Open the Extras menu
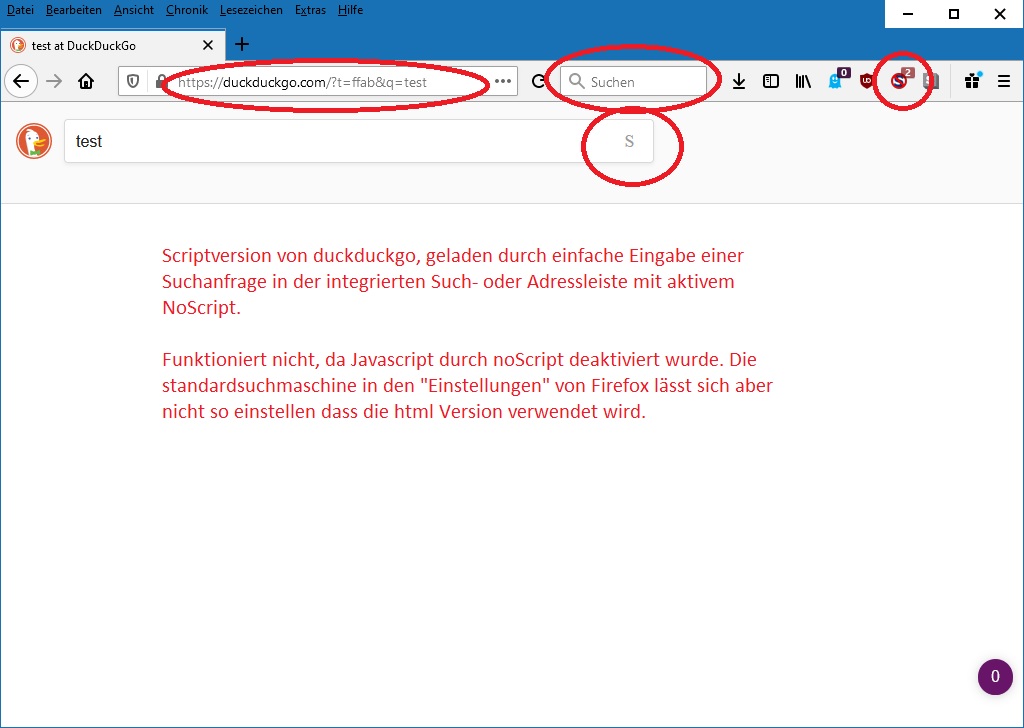Screen dimensions: 1024x728 310,10
